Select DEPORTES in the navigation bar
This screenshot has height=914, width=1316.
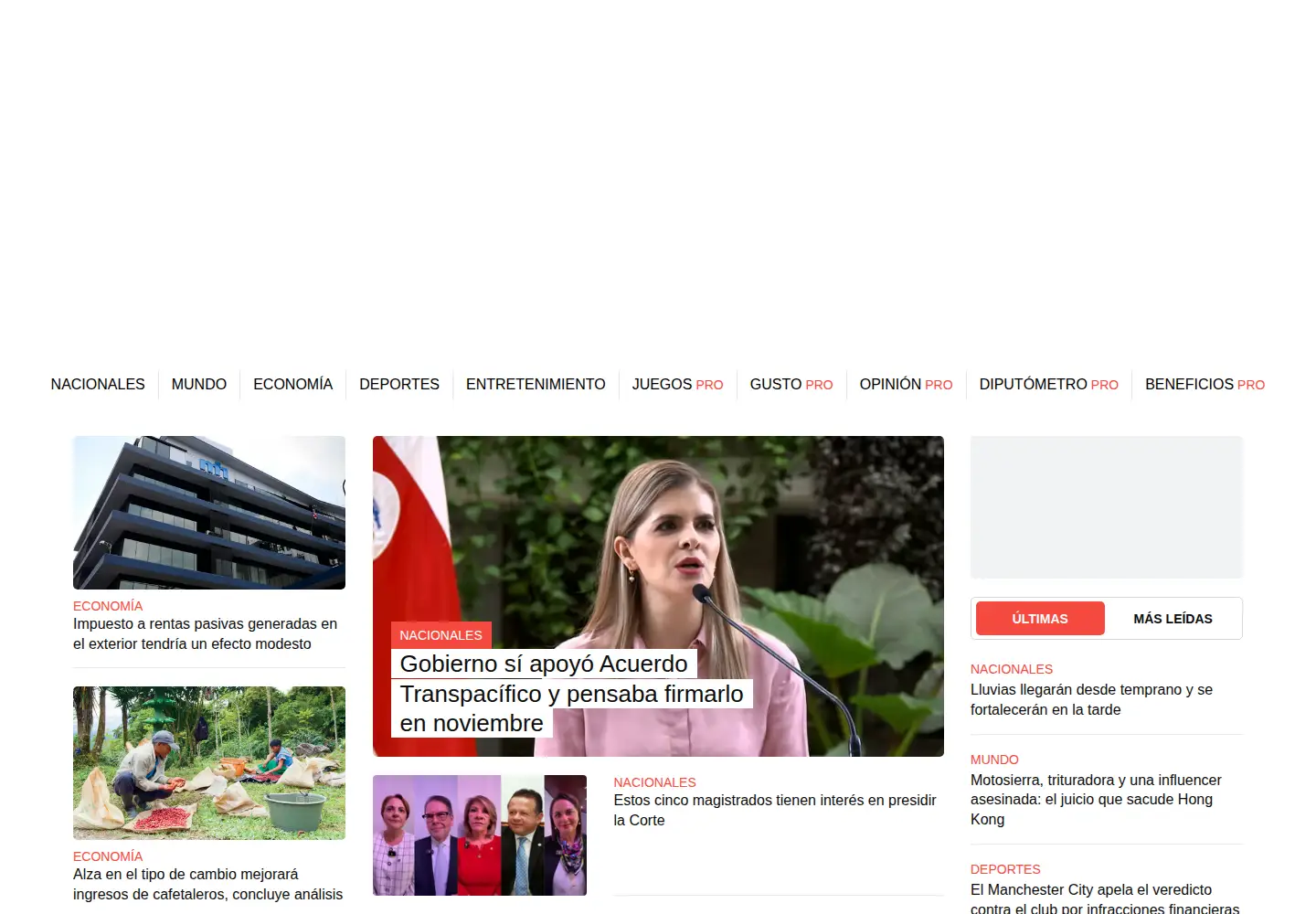[x=399, y=385]
